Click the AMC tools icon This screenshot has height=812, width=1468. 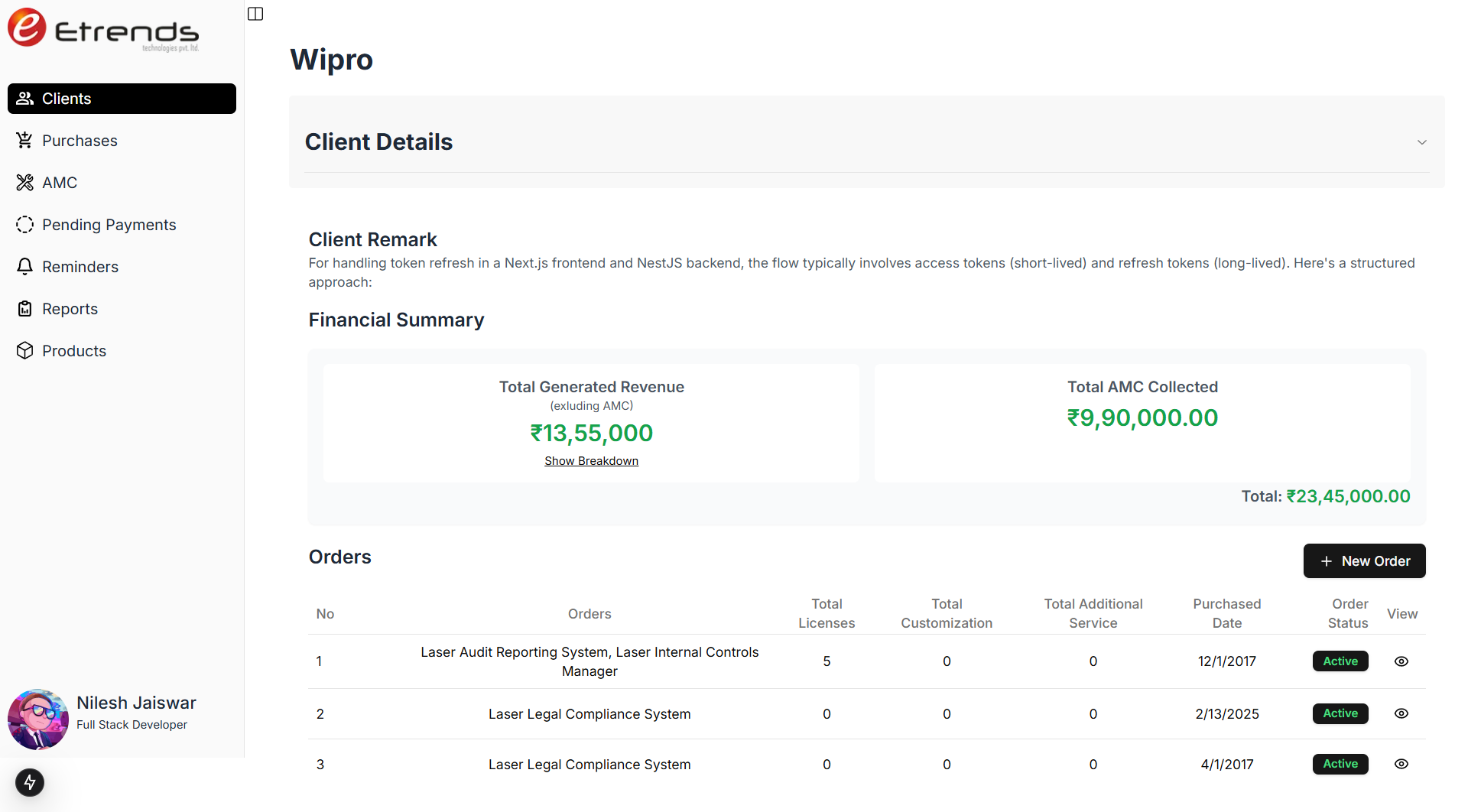[24, 183]
